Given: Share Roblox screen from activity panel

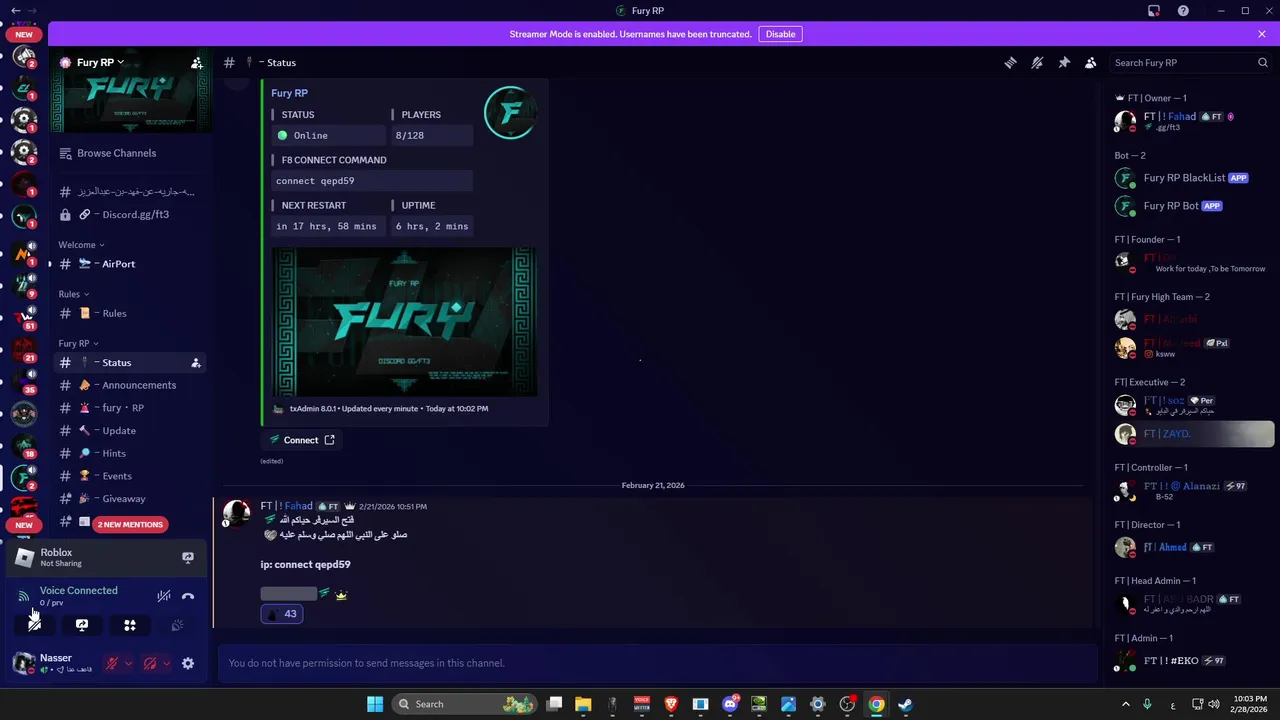Looking at the screenshot, I should (x=187, y=557).
